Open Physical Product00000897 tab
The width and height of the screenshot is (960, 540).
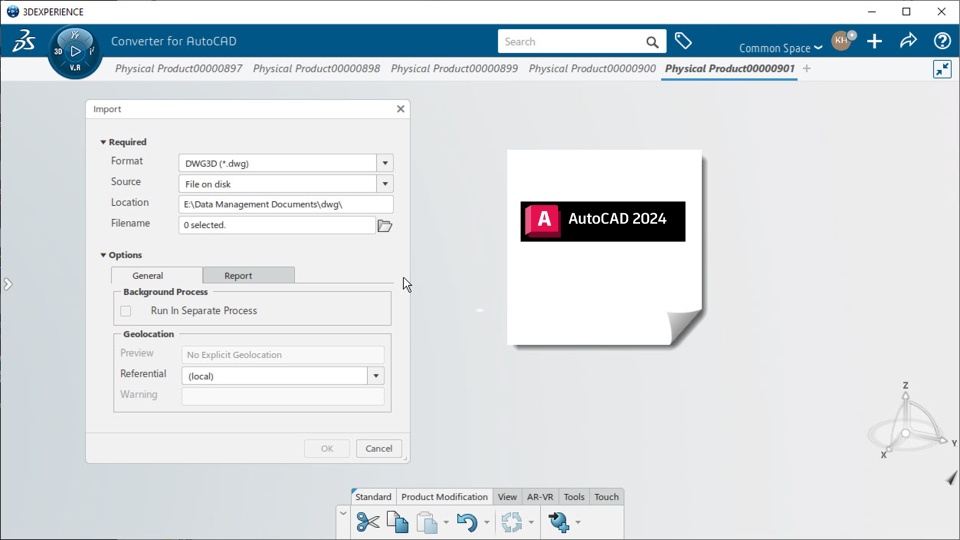tap(179, 69)
